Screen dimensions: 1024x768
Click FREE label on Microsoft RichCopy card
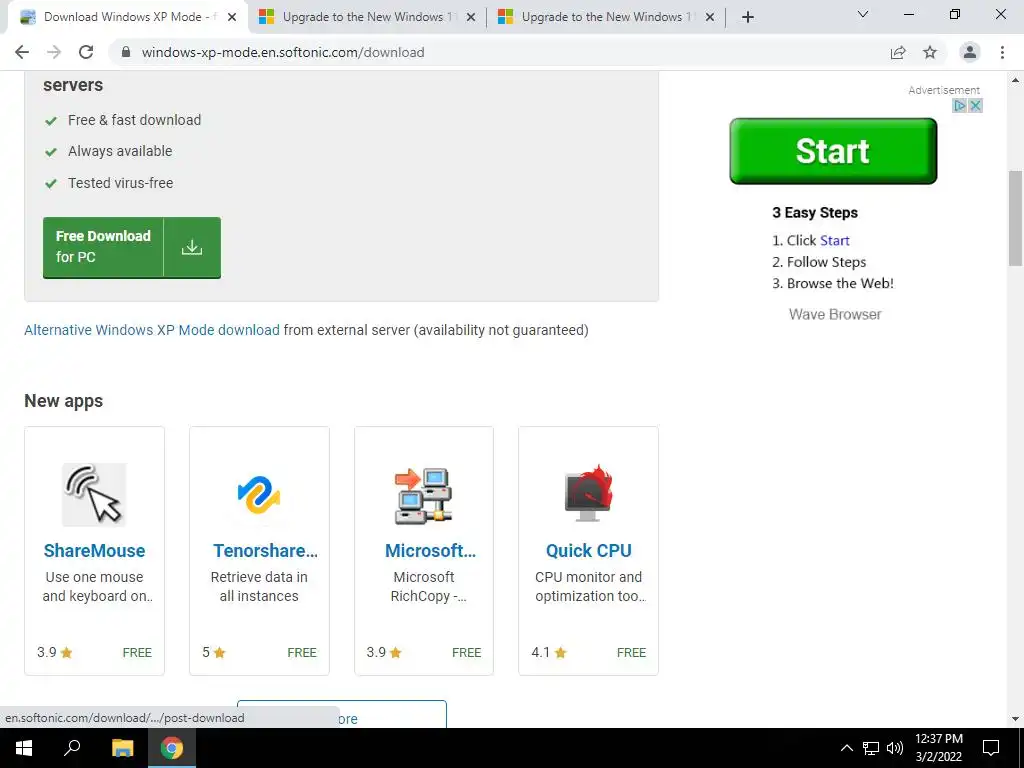[x=466, y=652]
